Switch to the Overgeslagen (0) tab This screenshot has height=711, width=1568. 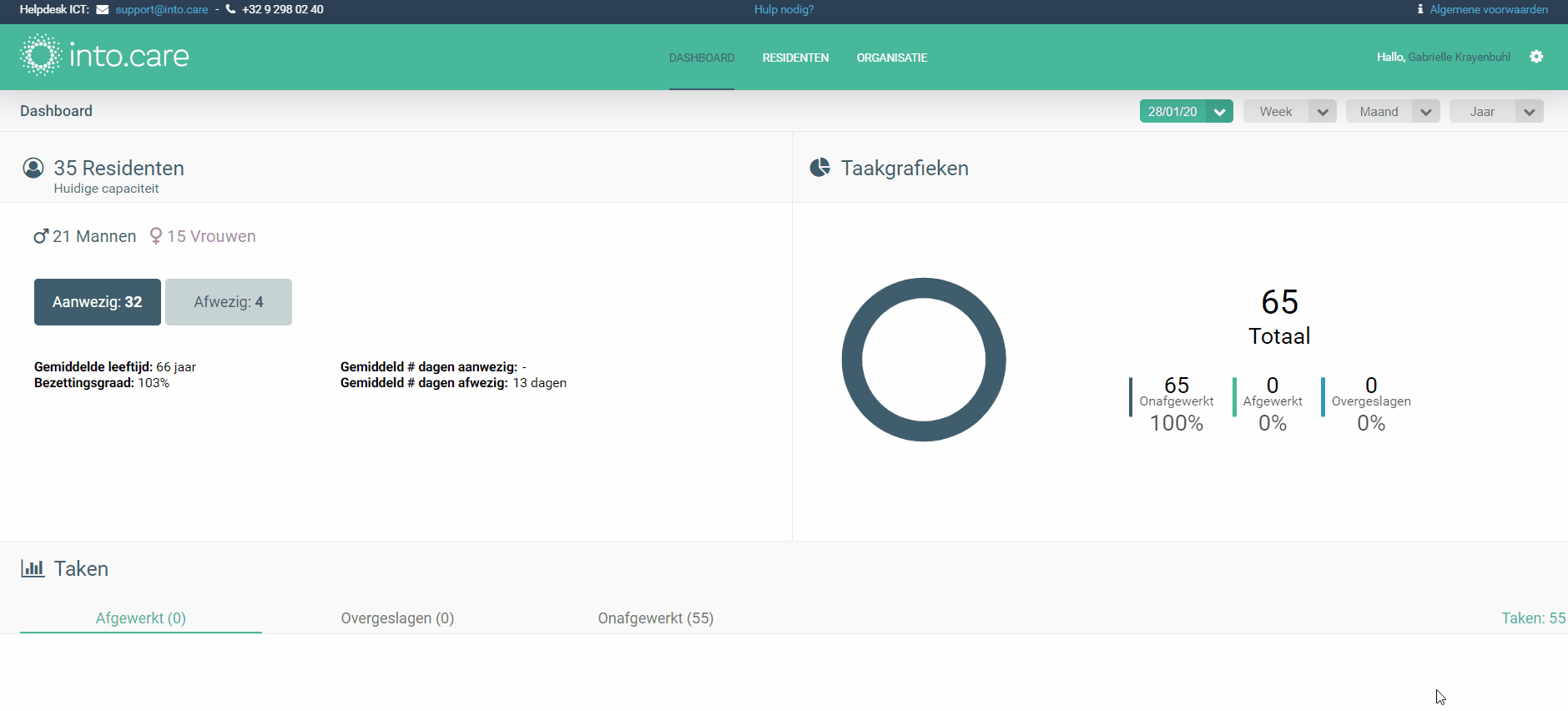[397, 618]
